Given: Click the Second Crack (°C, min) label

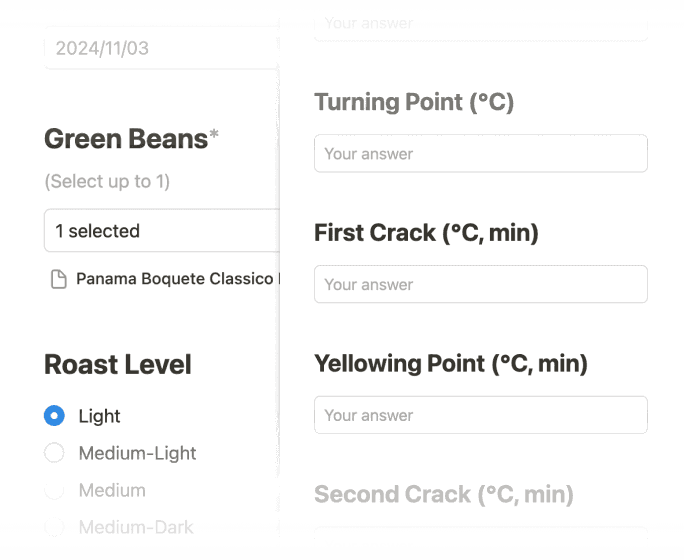Looking at the screenshot, I should pyautogui.click(x=443, y=494).
